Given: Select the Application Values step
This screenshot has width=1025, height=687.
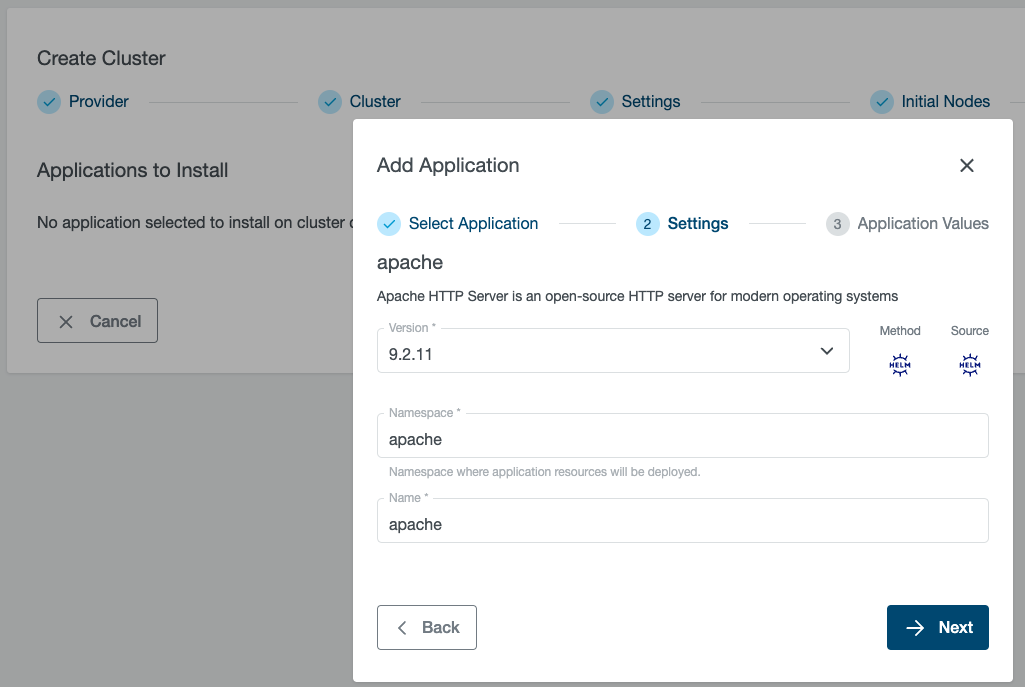Looking at the screenshot, I should [x=906, y=224].
